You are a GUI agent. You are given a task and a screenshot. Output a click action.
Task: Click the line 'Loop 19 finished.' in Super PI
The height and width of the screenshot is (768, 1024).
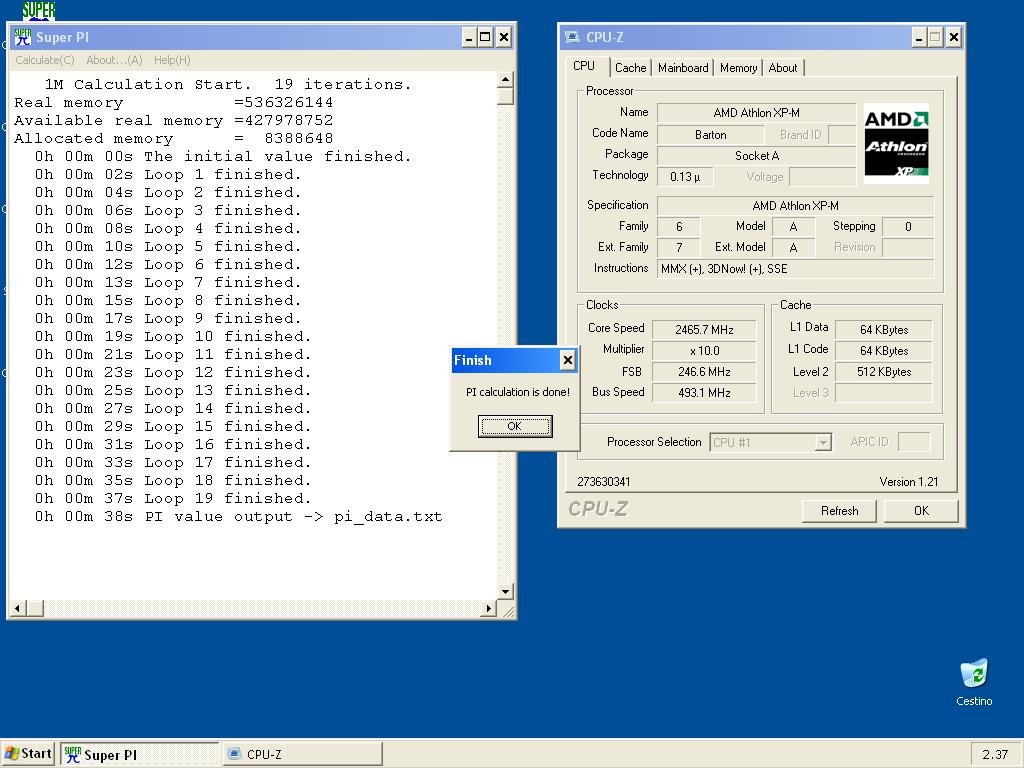coord(173,498)
